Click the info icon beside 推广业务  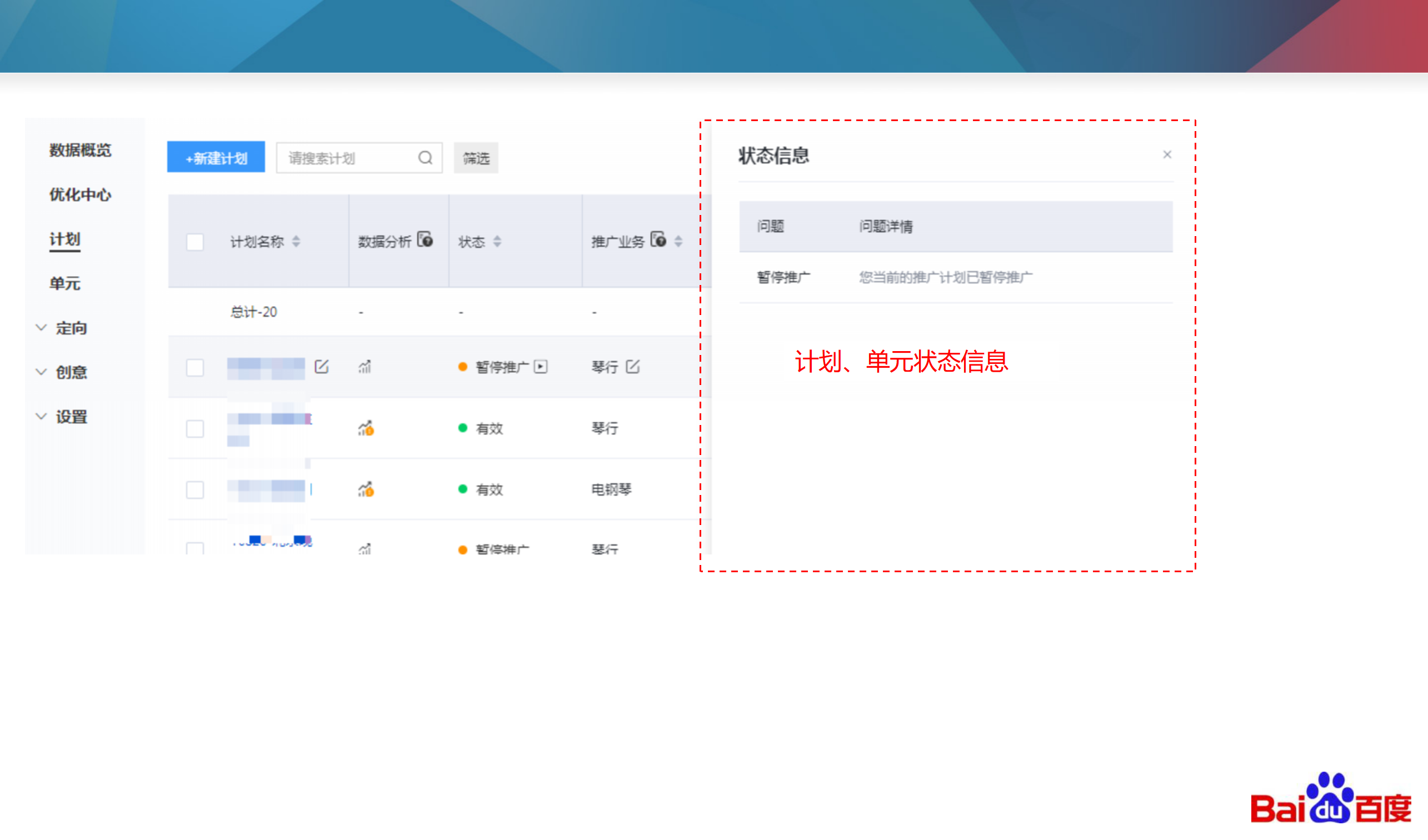point(658,239)
